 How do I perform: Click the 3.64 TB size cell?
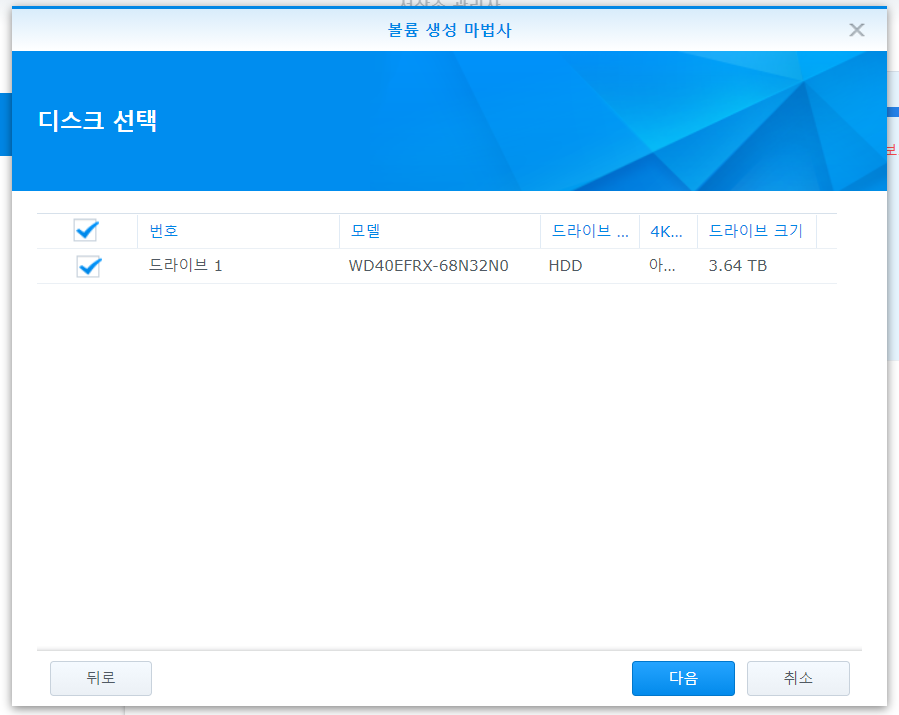[737, 265]
